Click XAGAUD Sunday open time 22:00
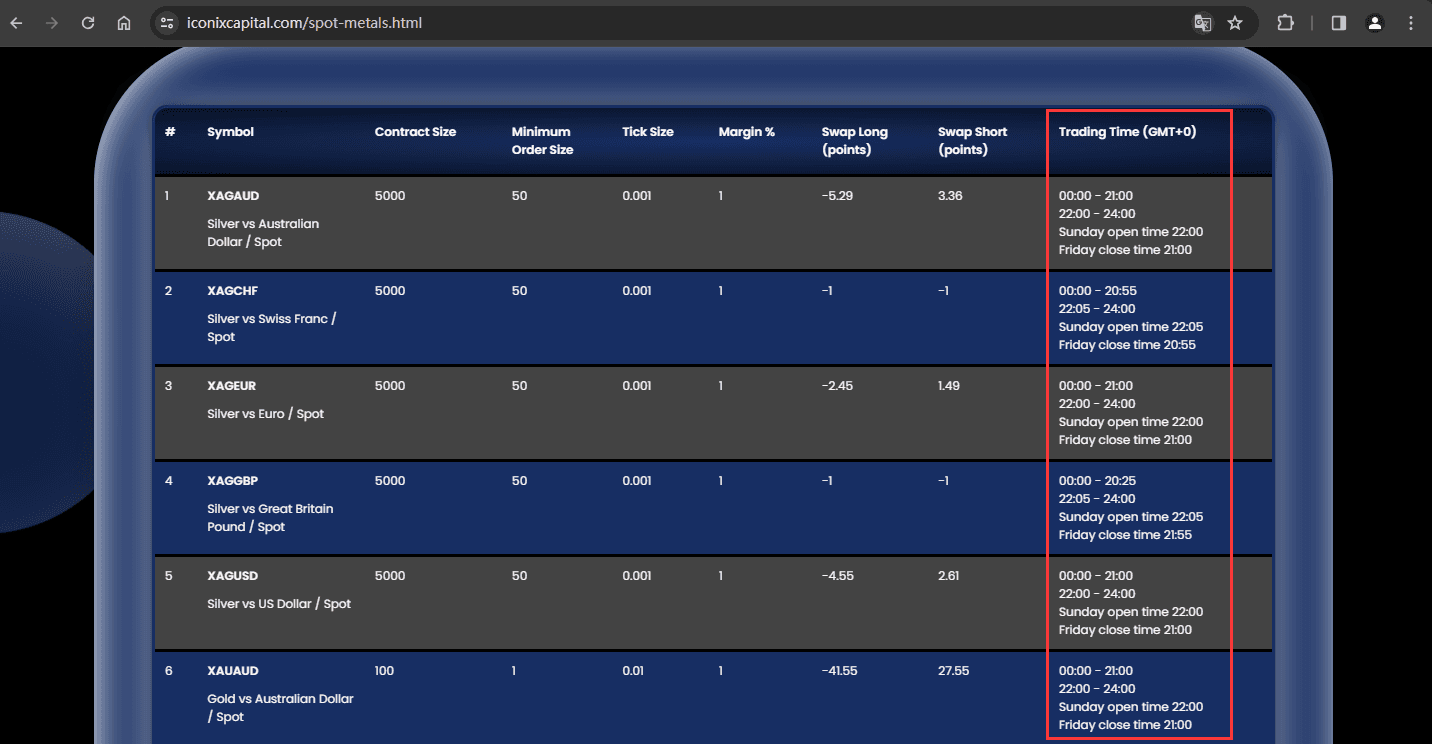The image size is (1432, 744). [1131, 232]
